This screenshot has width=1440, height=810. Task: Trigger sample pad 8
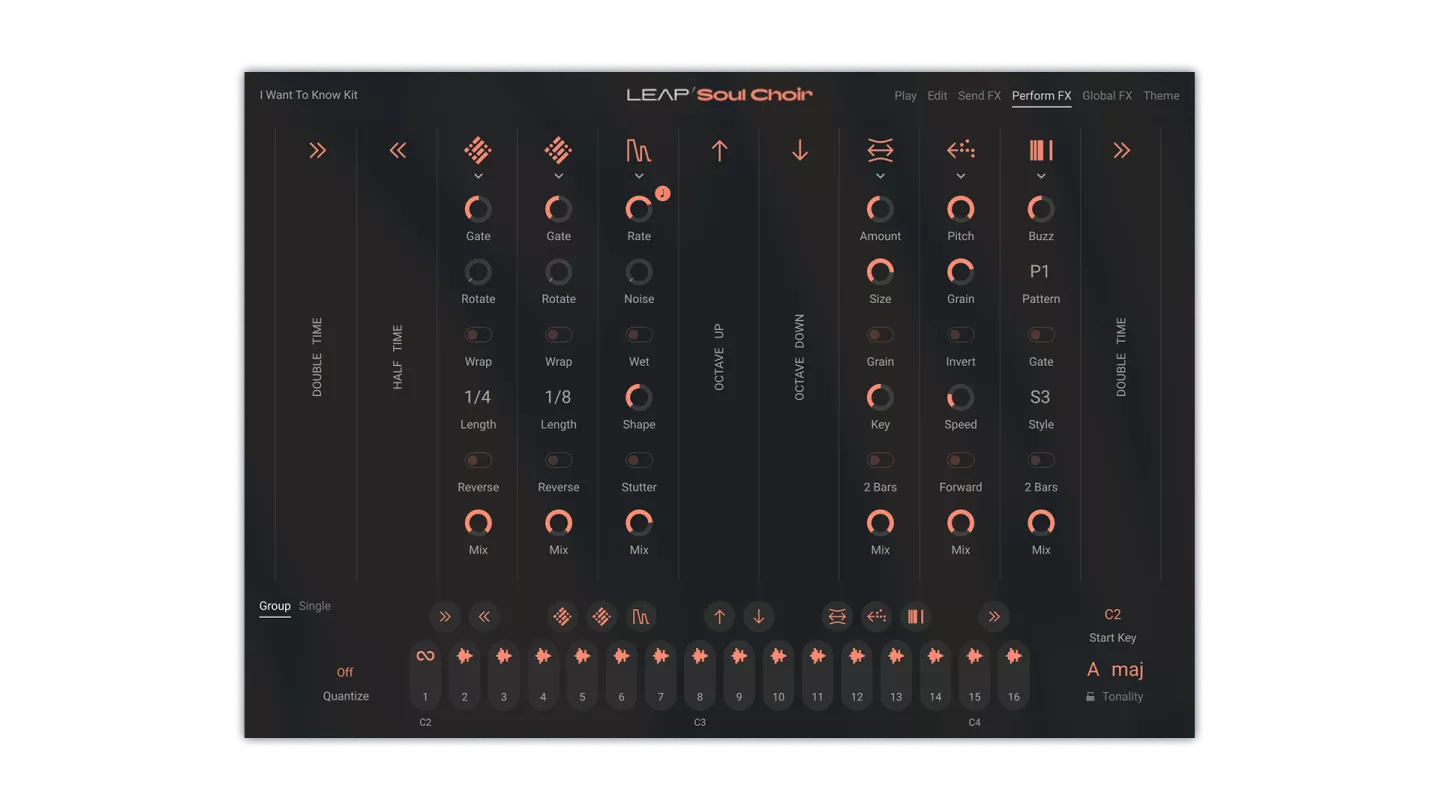pyautogui.click(x=700, y=675)
